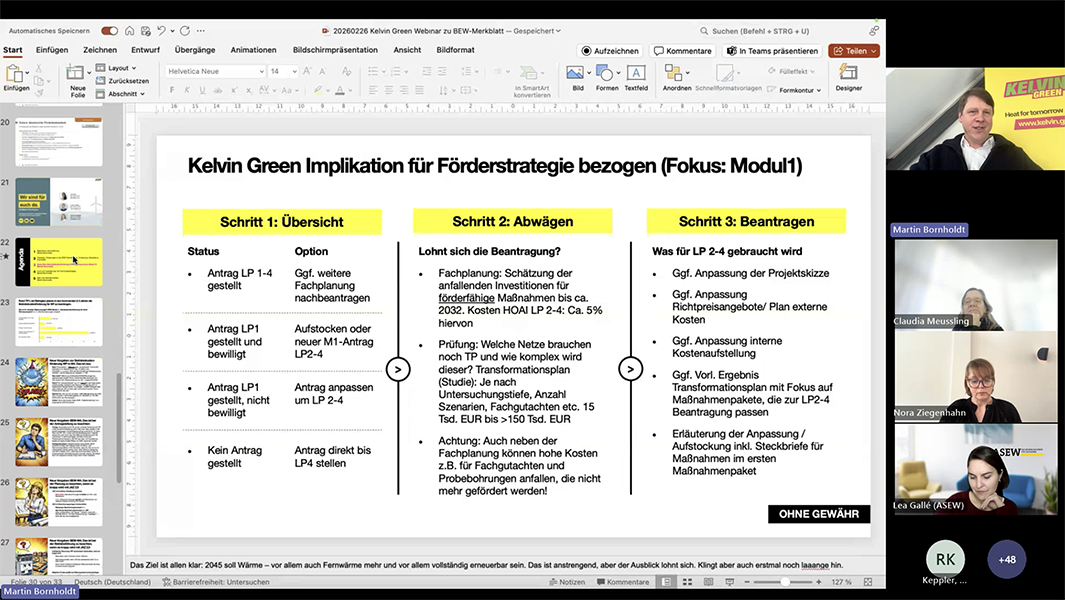Insert a Textfeld text box
This screenshot has height=600, width=1065.
[636, 77]
